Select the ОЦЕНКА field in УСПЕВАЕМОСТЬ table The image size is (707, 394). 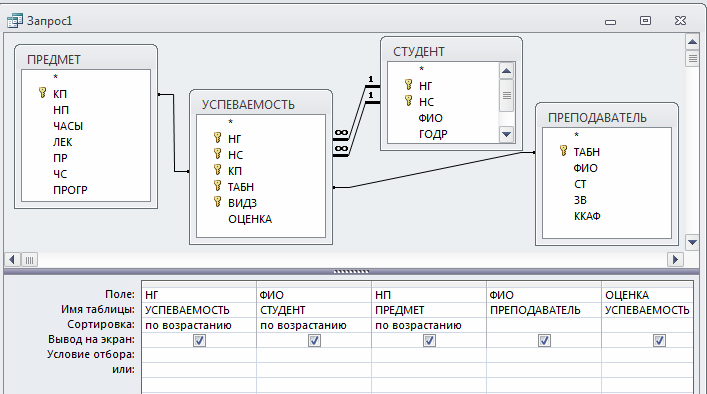(250, 219)
